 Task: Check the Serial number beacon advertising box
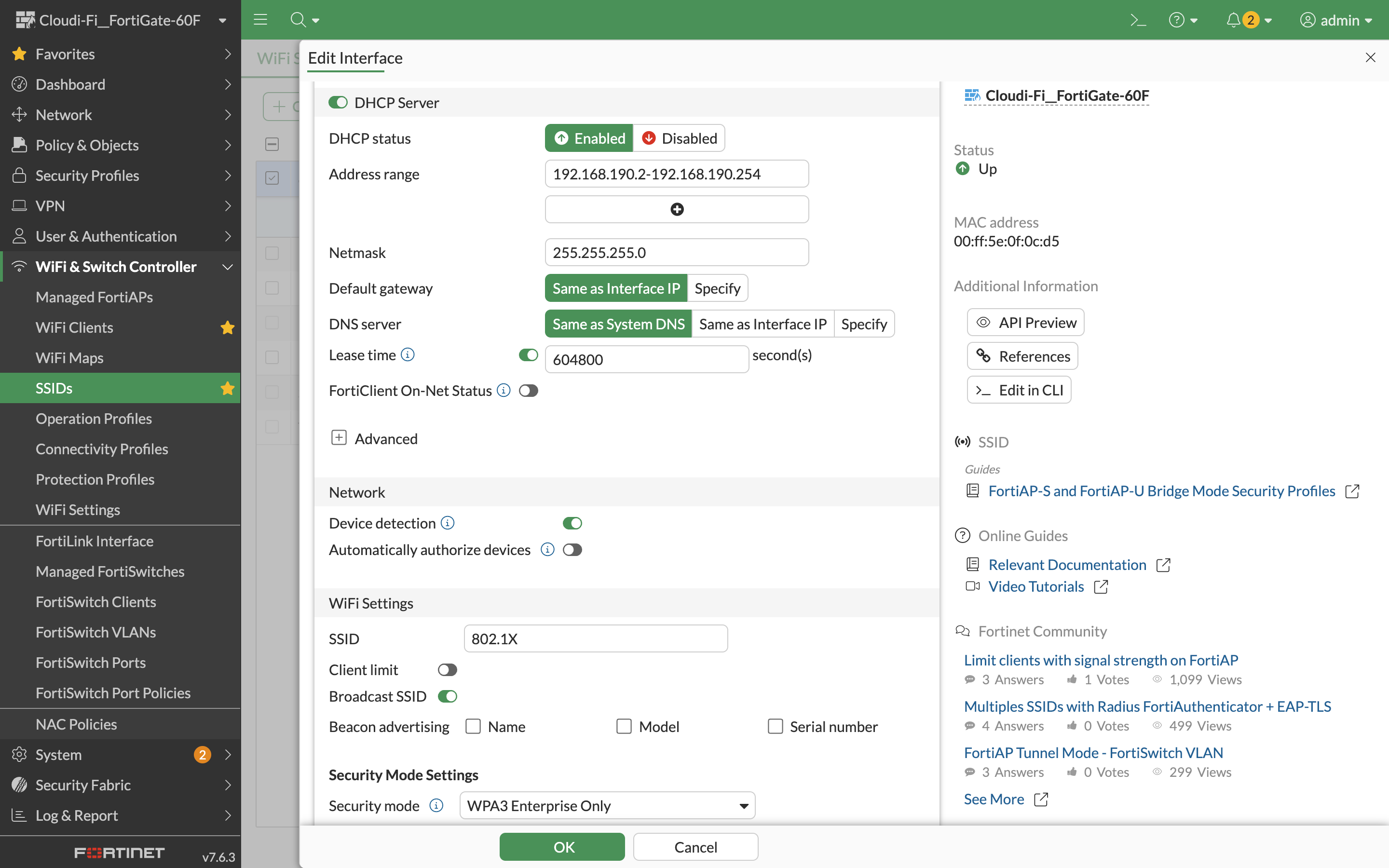pyautogui.click(x=775, y=726)
